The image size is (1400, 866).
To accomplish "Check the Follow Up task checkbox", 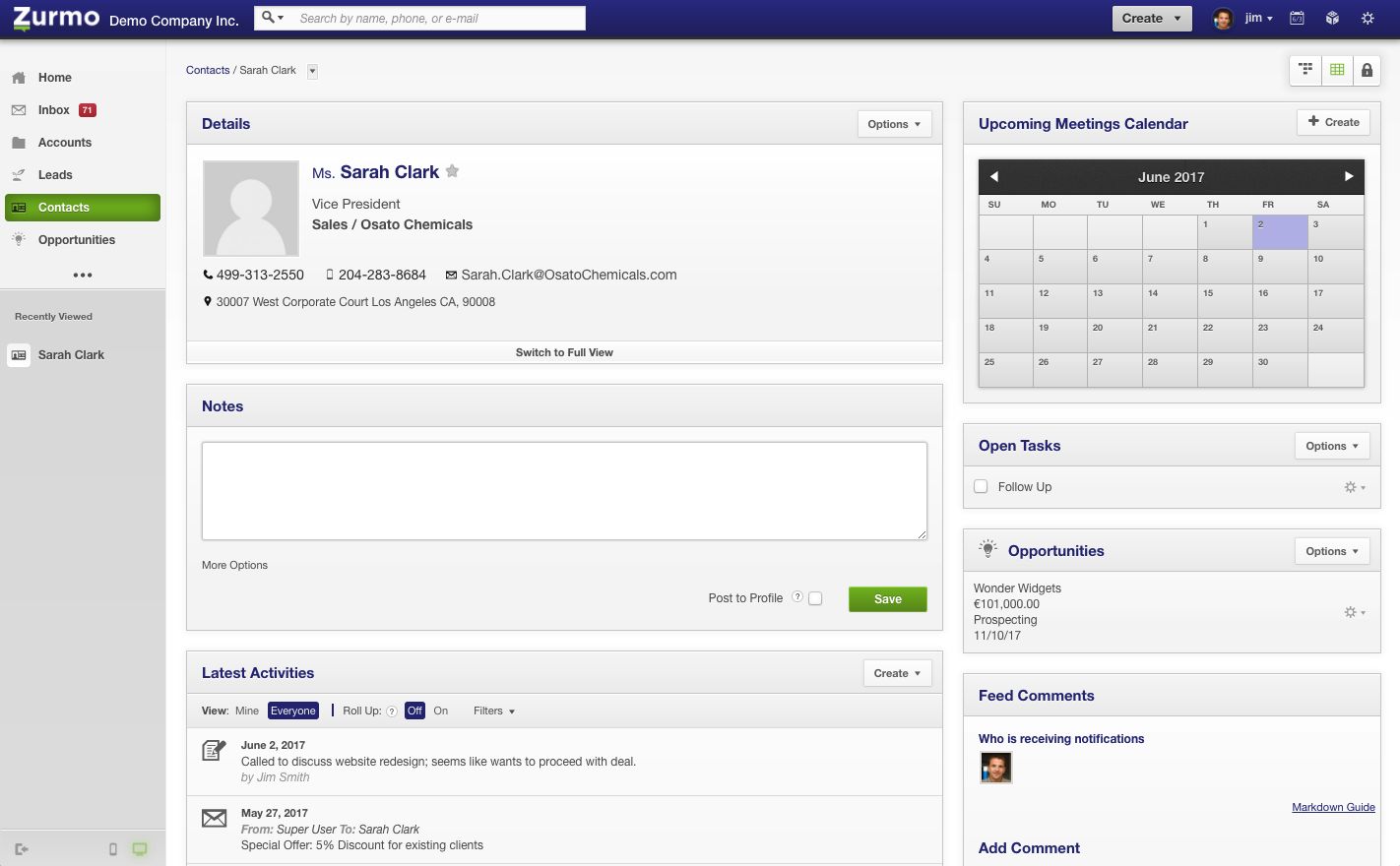I will coord(981,487).
